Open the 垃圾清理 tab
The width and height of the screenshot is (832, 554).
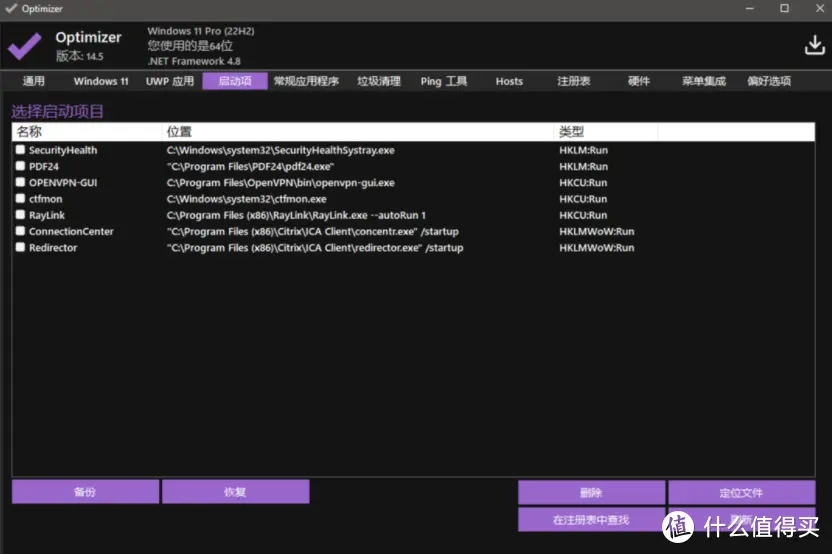pos(378,81)
